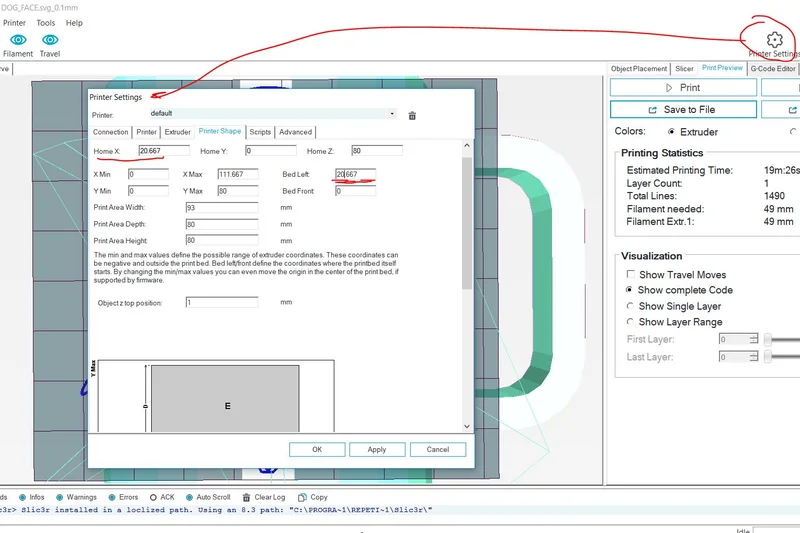Select the Extruder colors radio button

(671, 132)
